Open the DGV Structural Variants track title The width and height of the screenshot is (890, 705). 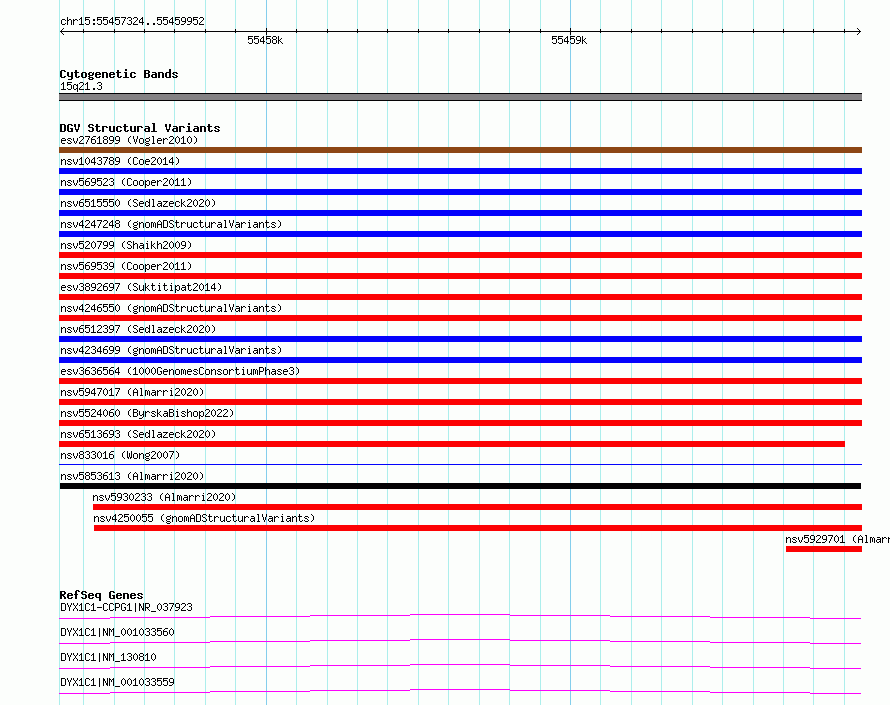coord(140,128)
